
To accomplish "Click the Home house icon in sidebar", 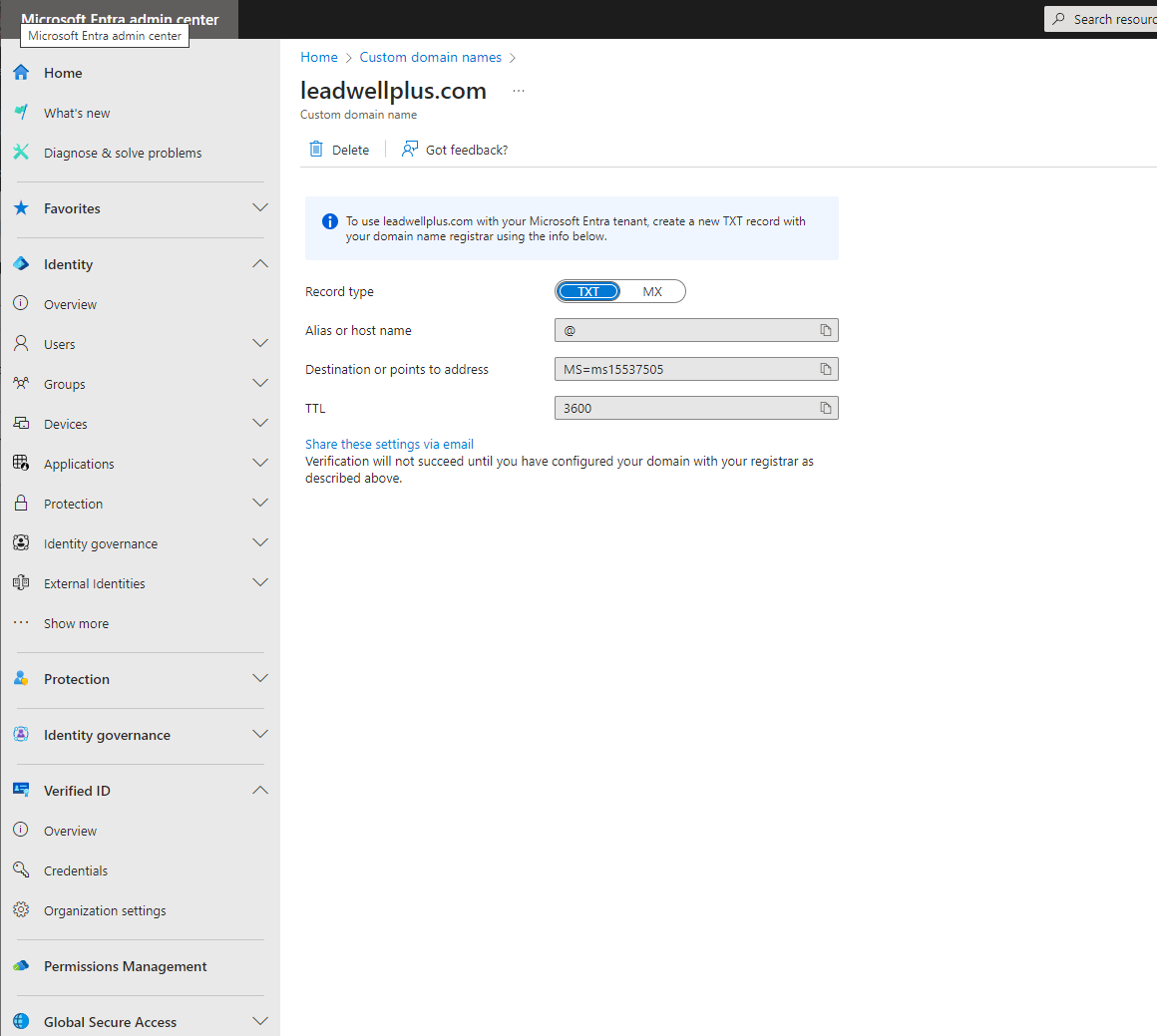I will pos(21,73).
